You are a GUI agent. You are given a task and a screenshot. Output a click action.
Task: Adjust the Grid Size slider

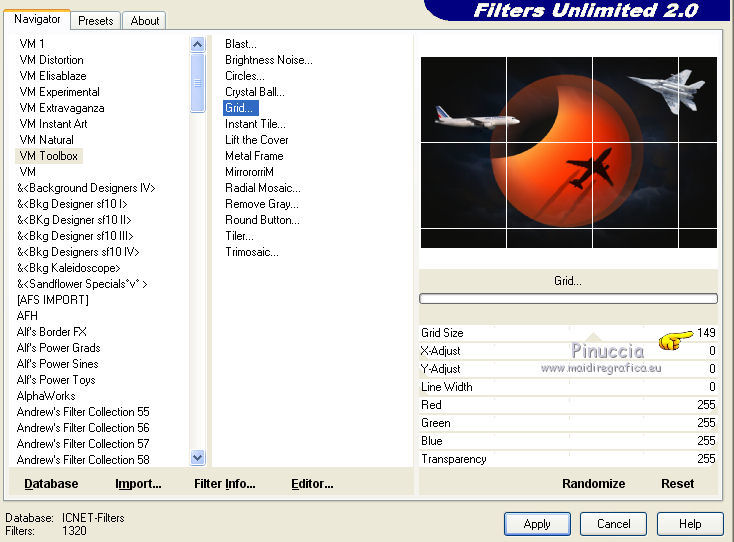568,333
